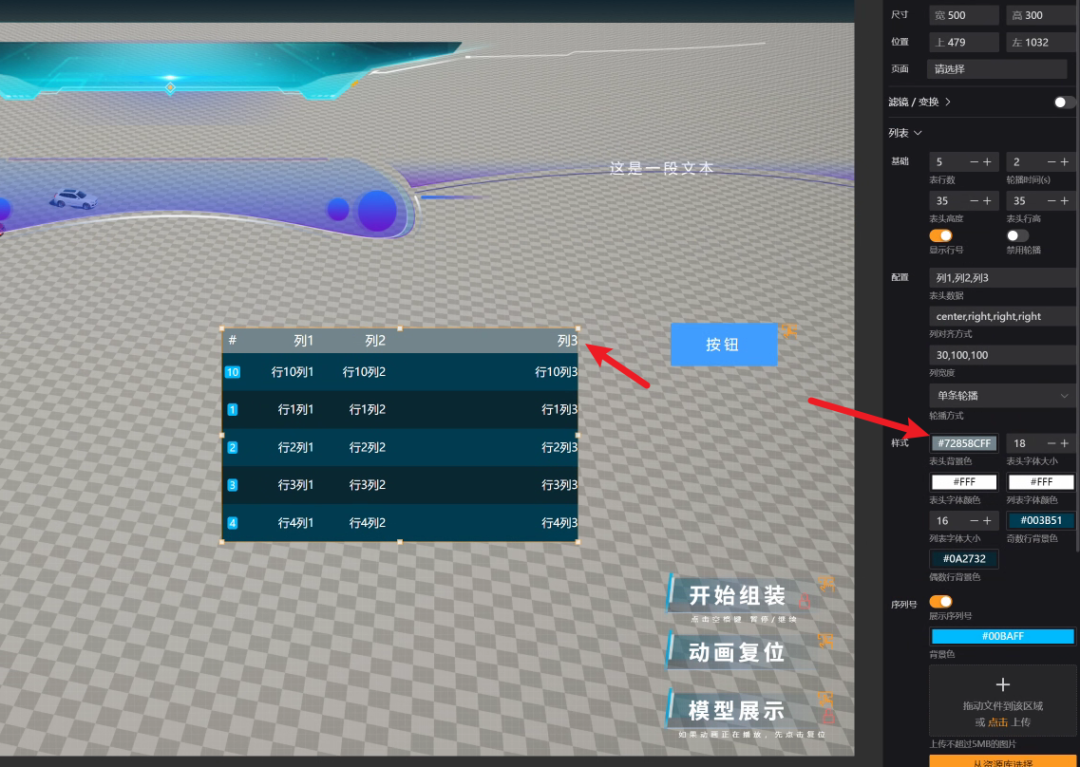1080x767 pixels.
Task: Click the row number badge 3
Action: (x=232, y=485)
